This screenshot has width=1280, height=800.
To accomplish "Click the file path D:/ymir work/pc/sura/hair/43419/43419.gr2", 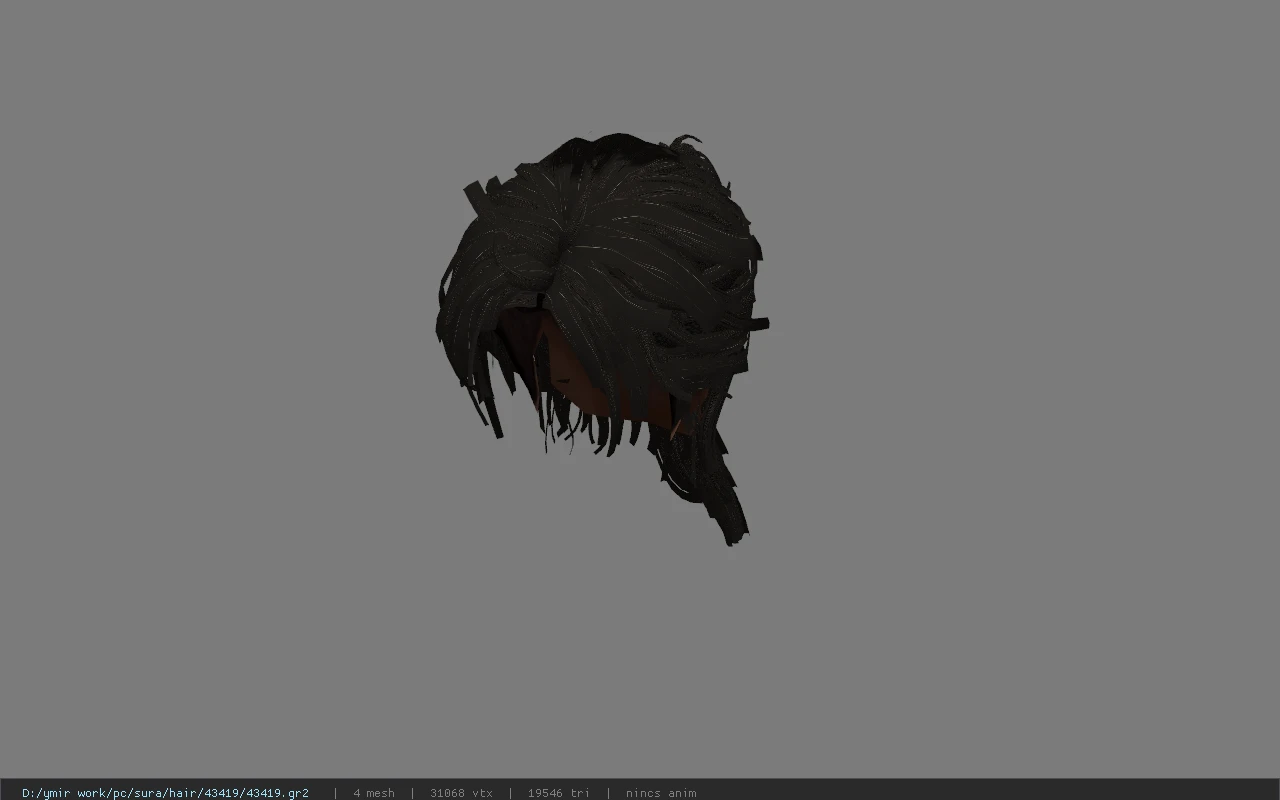I will pos(165,793).
